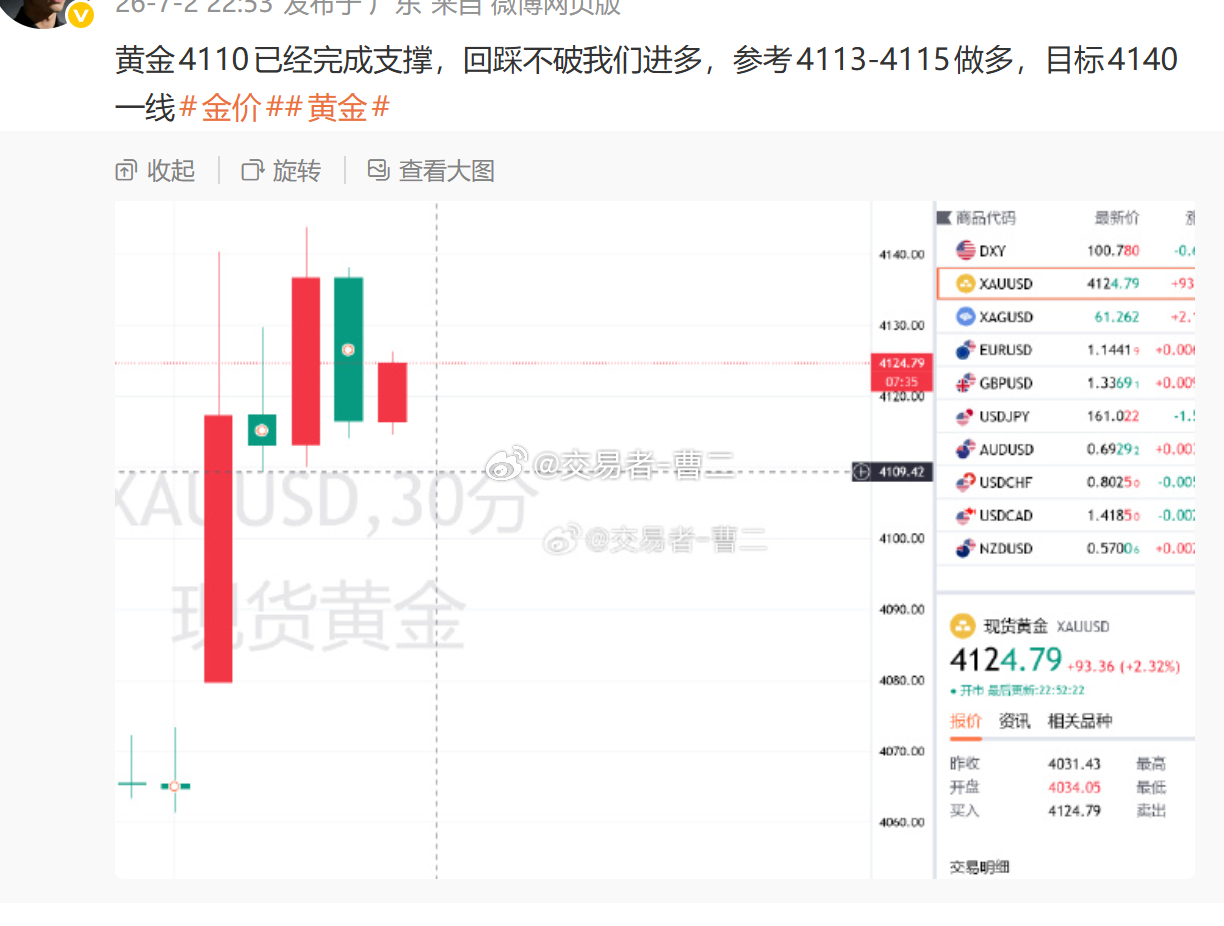Click the XAUUSD price 4124.79 in watchlist
Image resolution: width=1224 pixels, height=926 pixels.
[x=1113, y=284]
